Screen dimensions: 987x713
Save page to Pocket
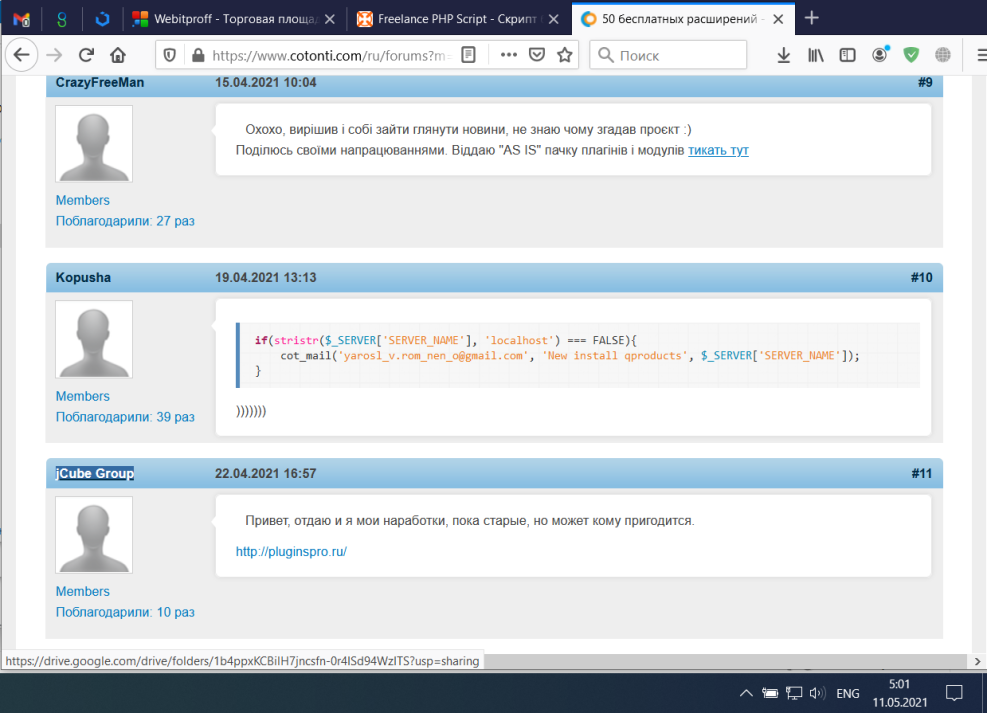point(537,55)
